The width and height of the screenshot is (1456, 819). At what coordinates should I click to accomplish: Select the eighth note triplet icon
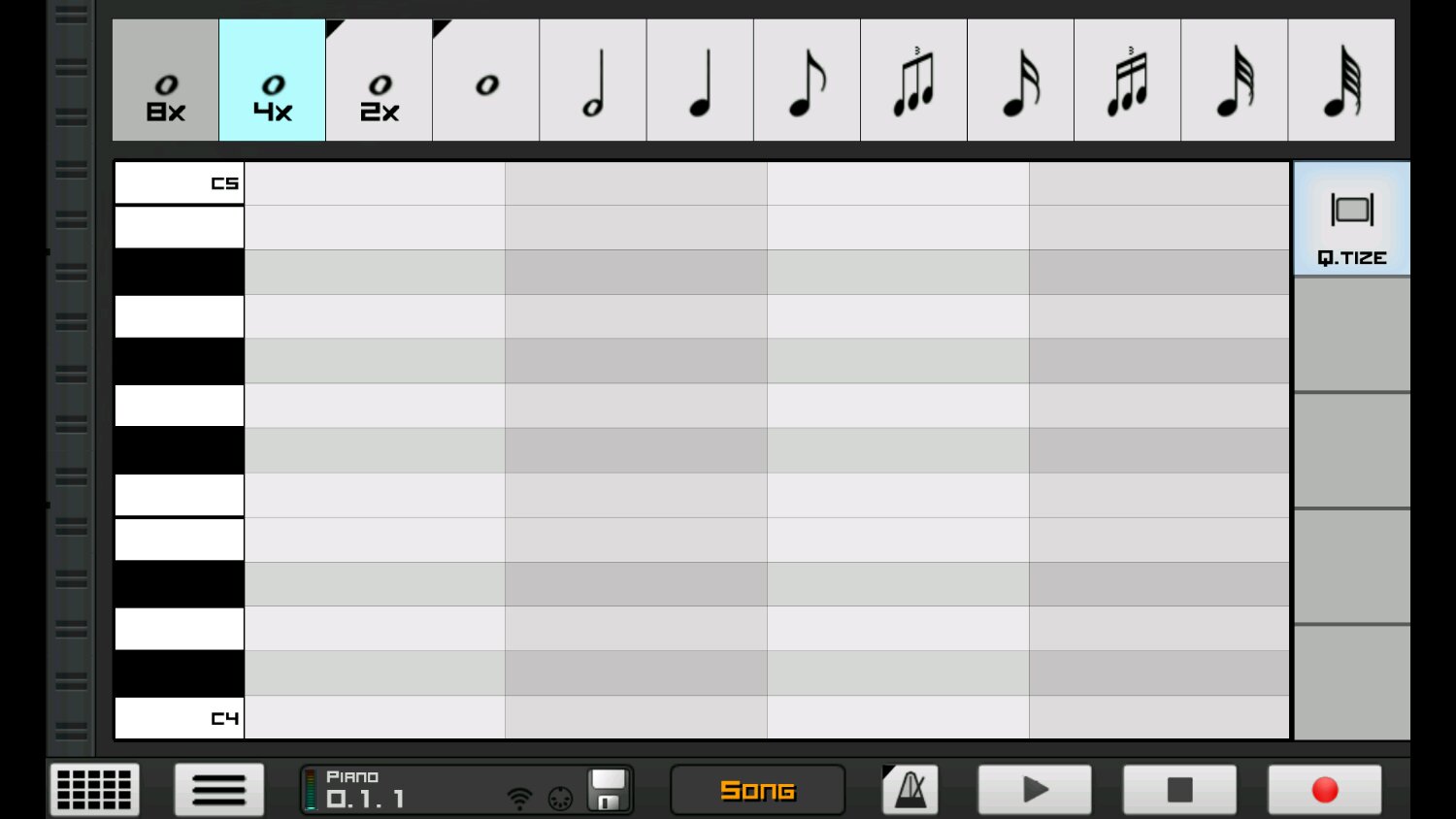pos(913,81)
